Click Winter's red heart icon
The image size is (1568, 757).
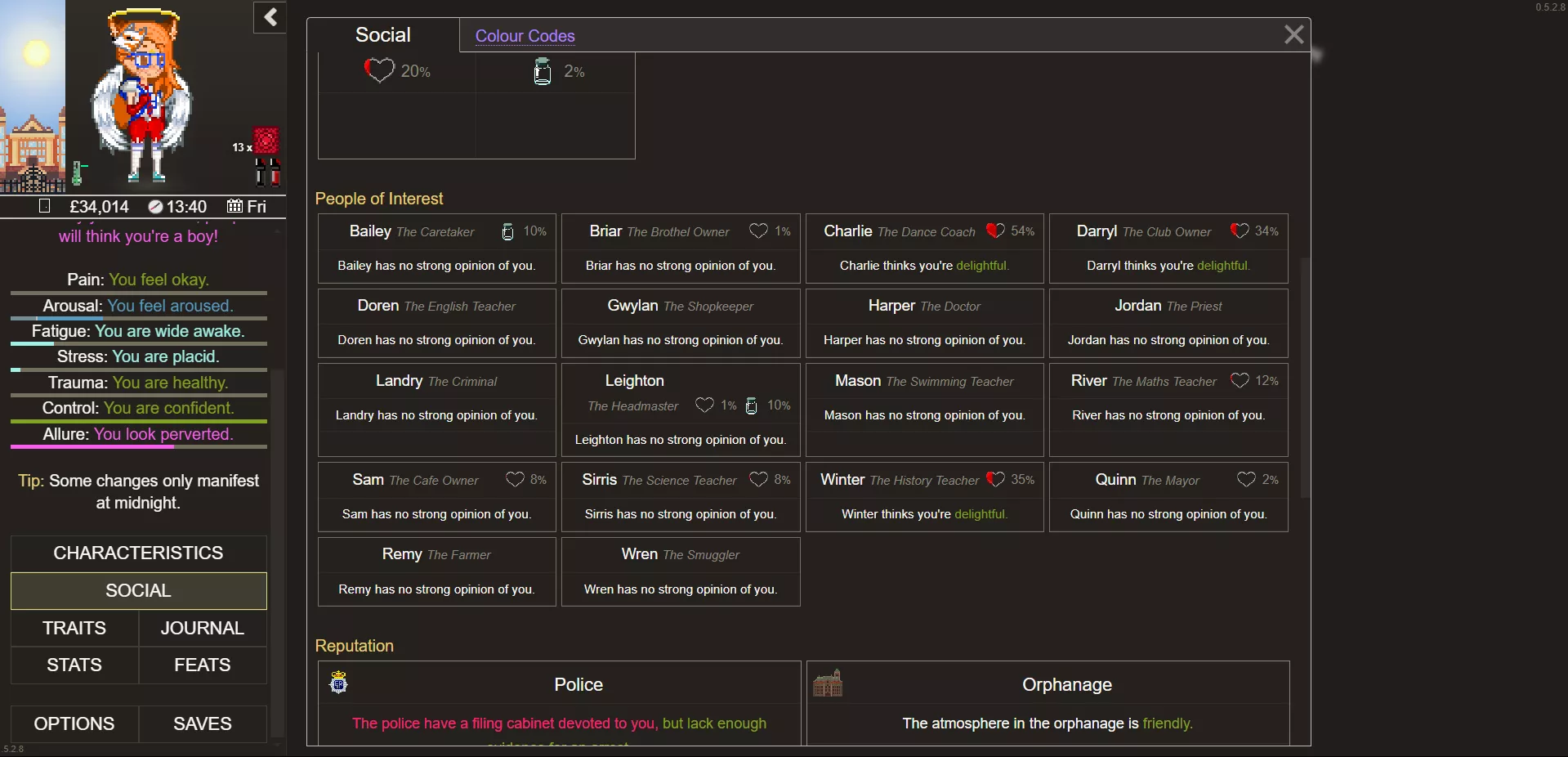point(994,480)
